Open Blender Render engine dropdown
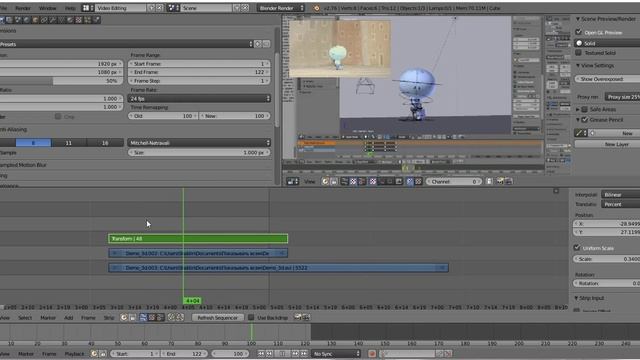Screen dimensions: 640x360 281,8
